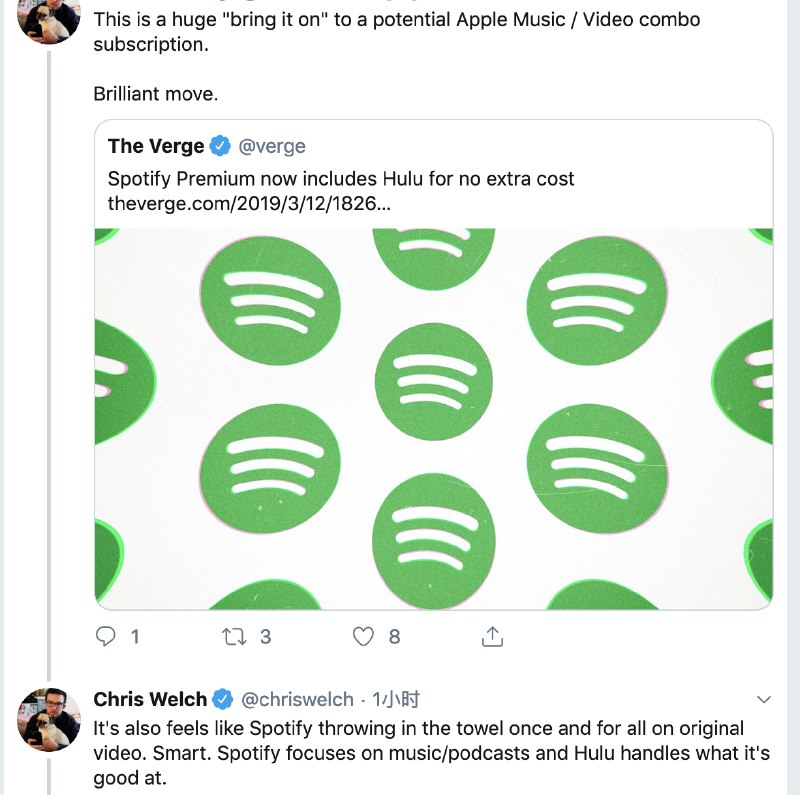This screenshot has width=800, height=795.
Task: Expand the caret menu on Chris Welch's reply
Action: (x=765, y=701)
